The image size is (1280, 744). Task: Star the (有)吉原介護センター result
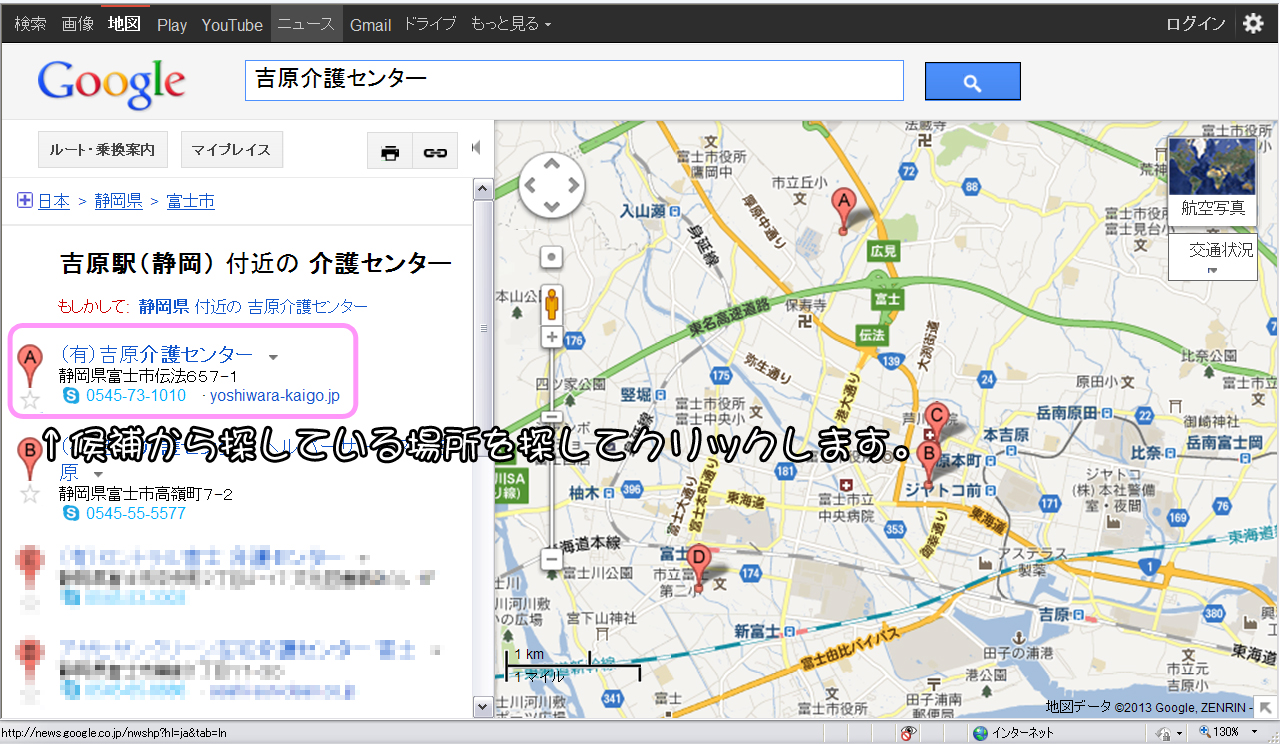[x=31, y=400]
